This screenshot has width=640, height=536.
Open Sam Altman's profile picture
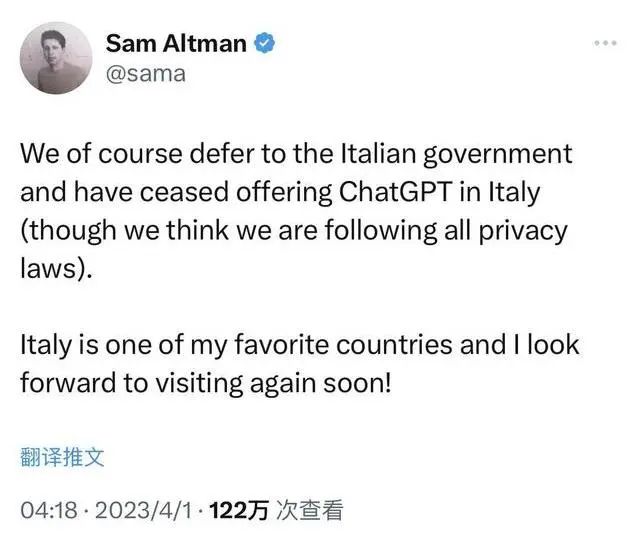59,58
